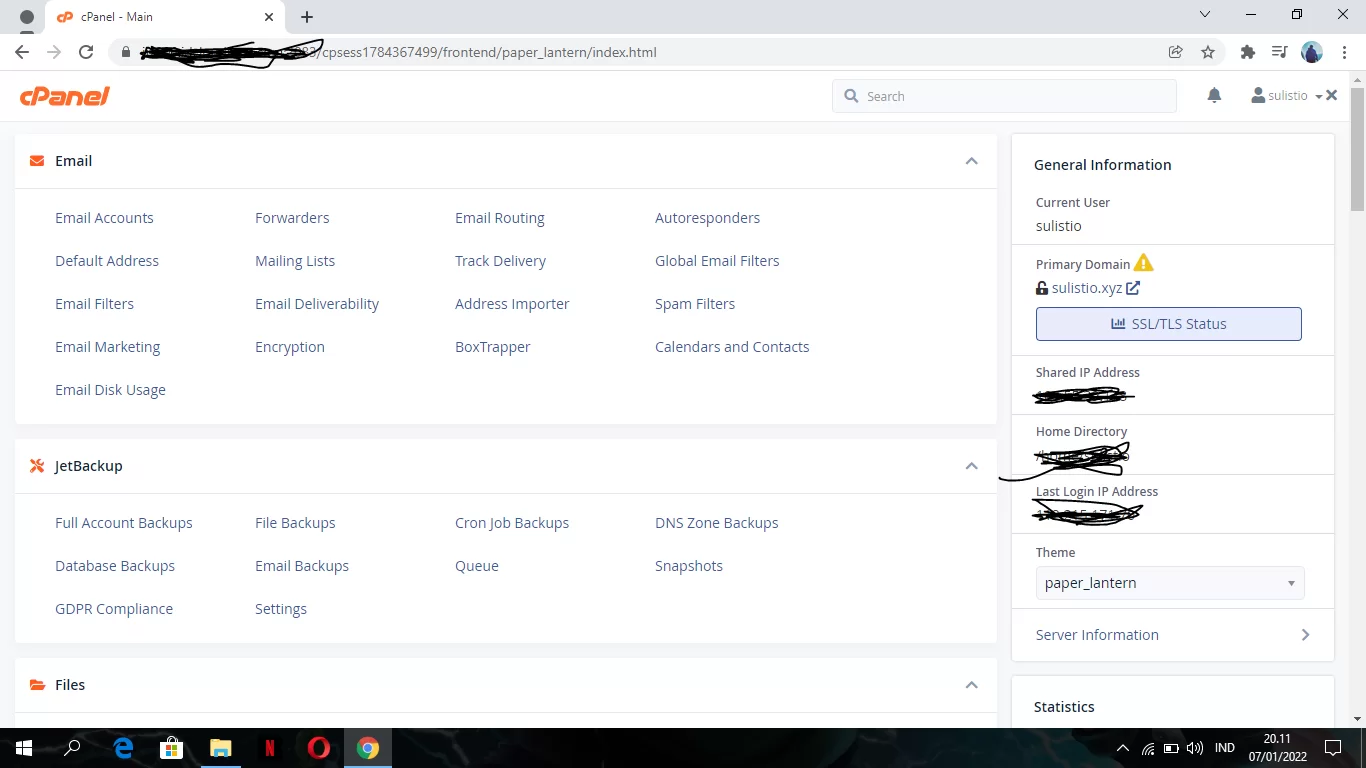This screenshot has width=1366, height=768.
Task: Bookmark this page with the star icon
Action: [x=1208, y=52]
